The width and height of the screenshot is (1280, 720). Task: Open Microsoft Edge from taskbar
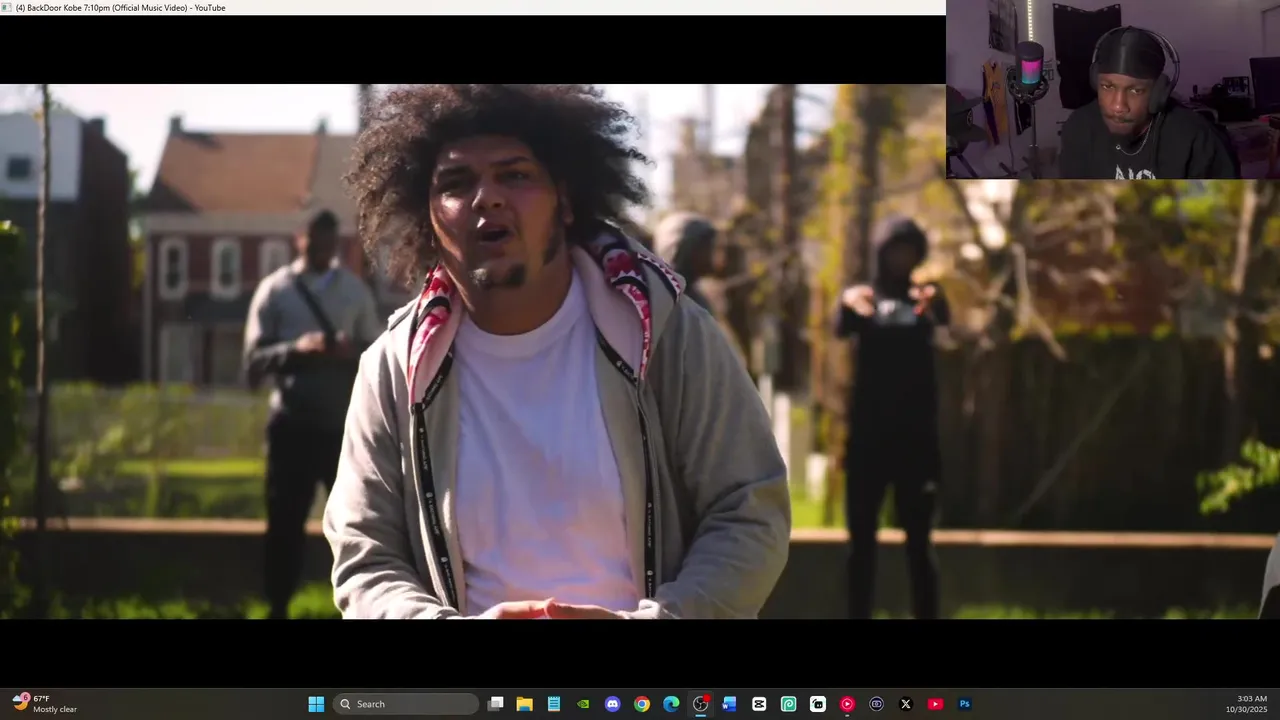(x=671, y=704)
